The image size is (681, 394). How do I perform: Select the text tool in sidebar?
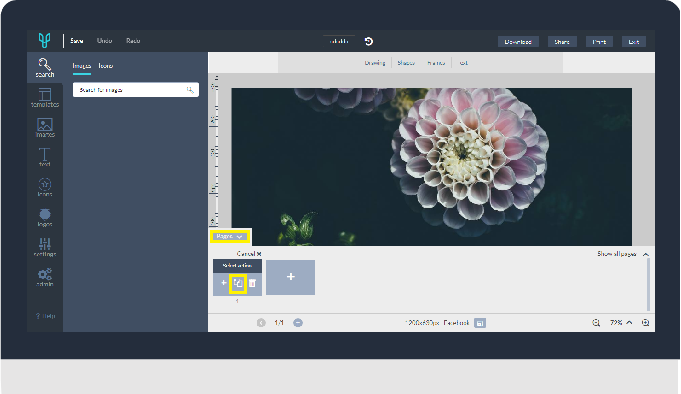click(x=45, y=157)
